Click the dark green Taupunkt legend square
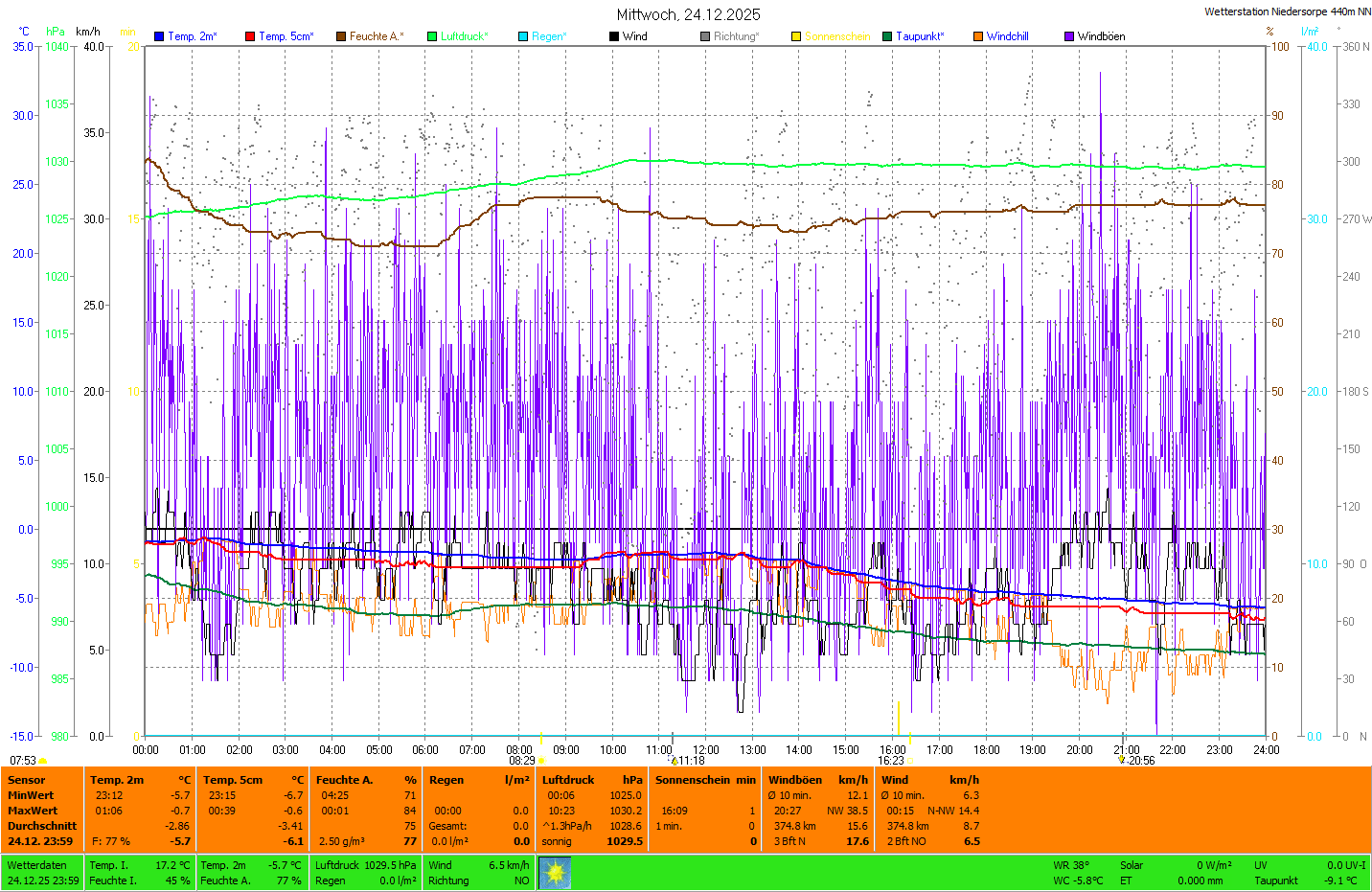This screenshot has width=1372, height=892. [887, 36]
